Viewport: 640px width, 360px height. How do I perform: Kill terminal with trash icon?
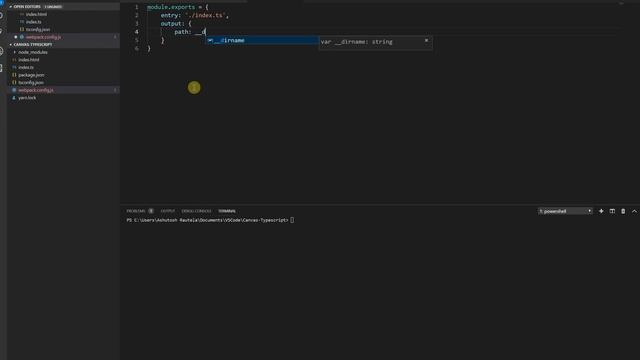(x=623, y=211)
